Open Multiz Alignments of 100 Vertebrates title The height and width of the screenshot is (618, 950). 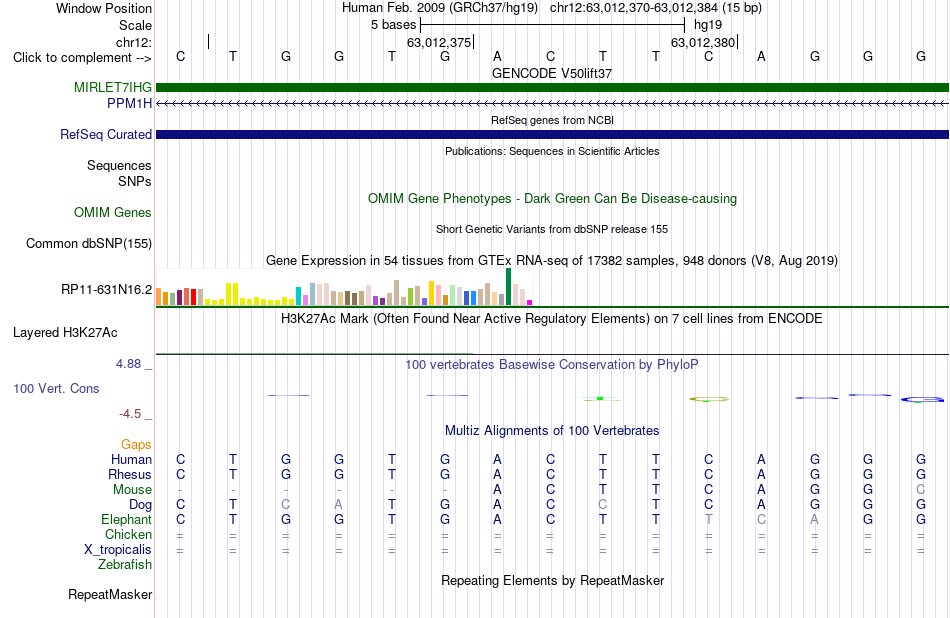pos(552,431)
